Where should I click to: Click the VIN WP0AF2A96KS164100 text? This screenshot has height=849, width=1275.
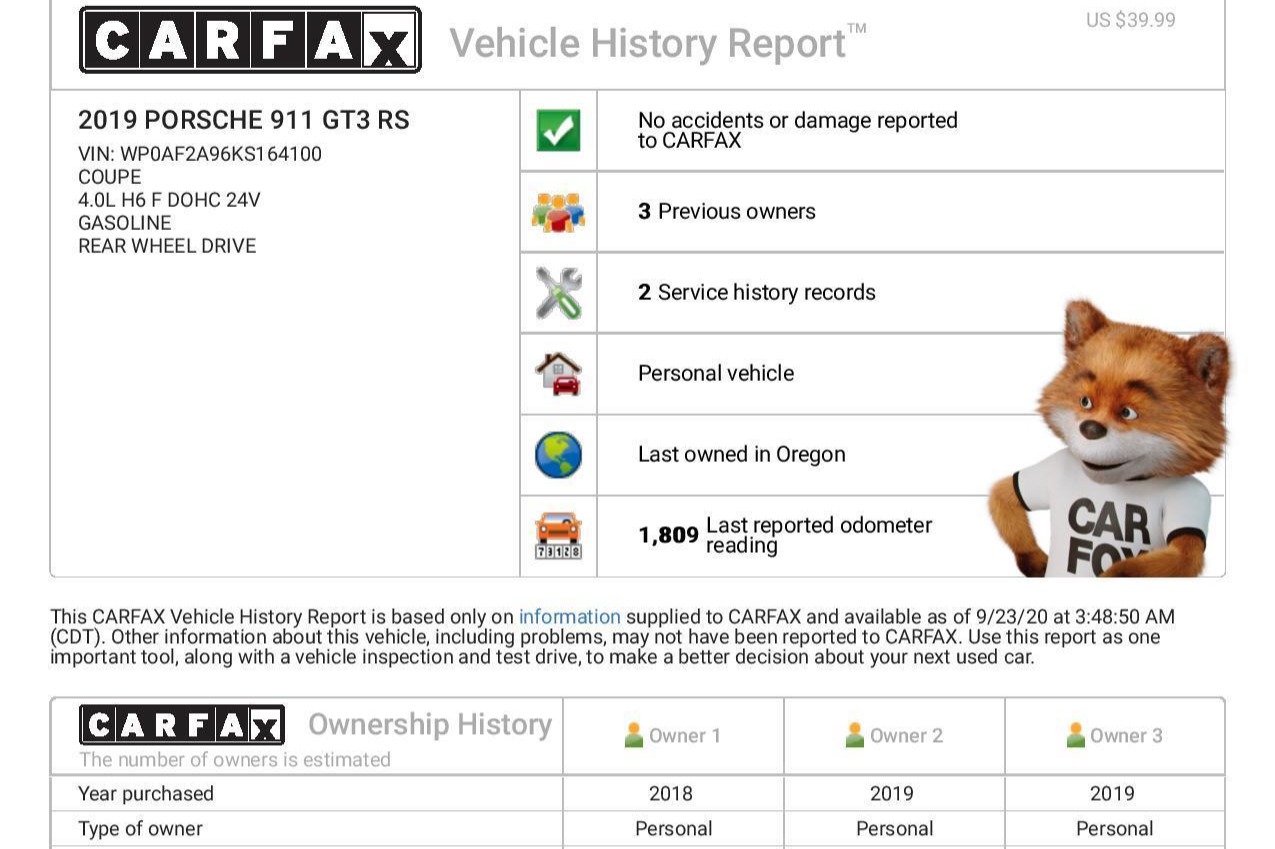point(200,154)
